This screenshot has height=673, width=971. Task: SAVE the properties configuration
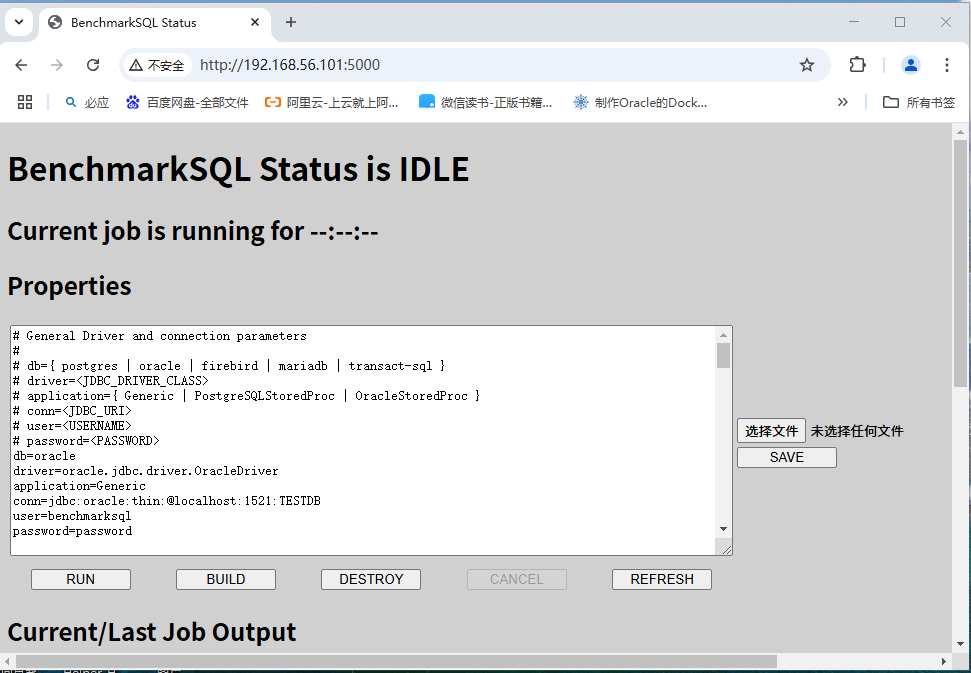coord(786,457)
